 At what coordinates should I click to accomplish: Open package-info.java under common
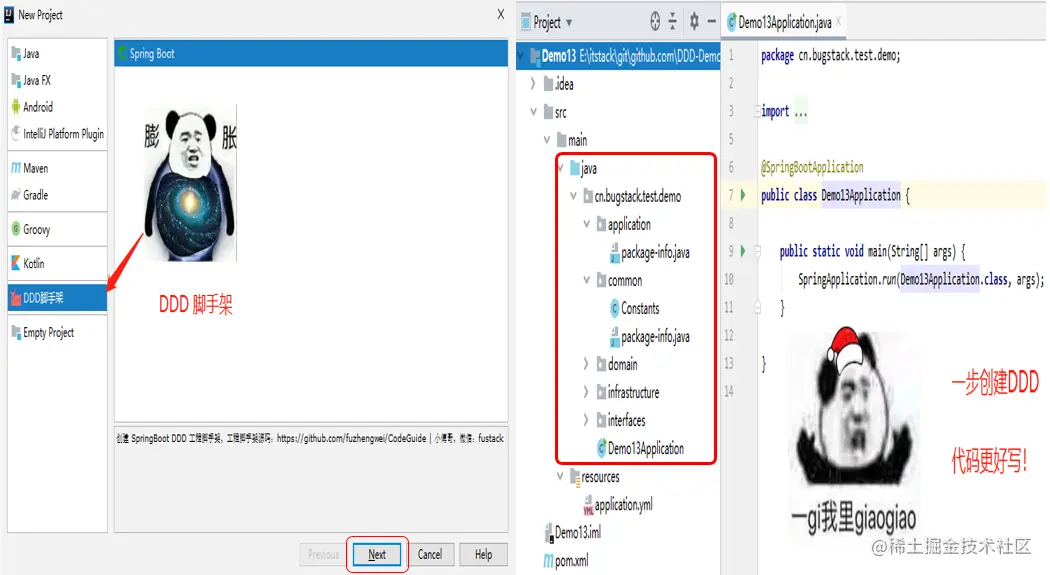click(650, 337)
